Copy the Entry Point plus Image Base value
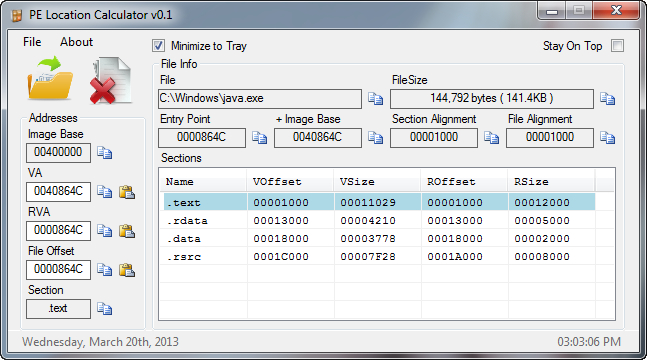Screen dimensions: 647x360 tap(375, 137)
